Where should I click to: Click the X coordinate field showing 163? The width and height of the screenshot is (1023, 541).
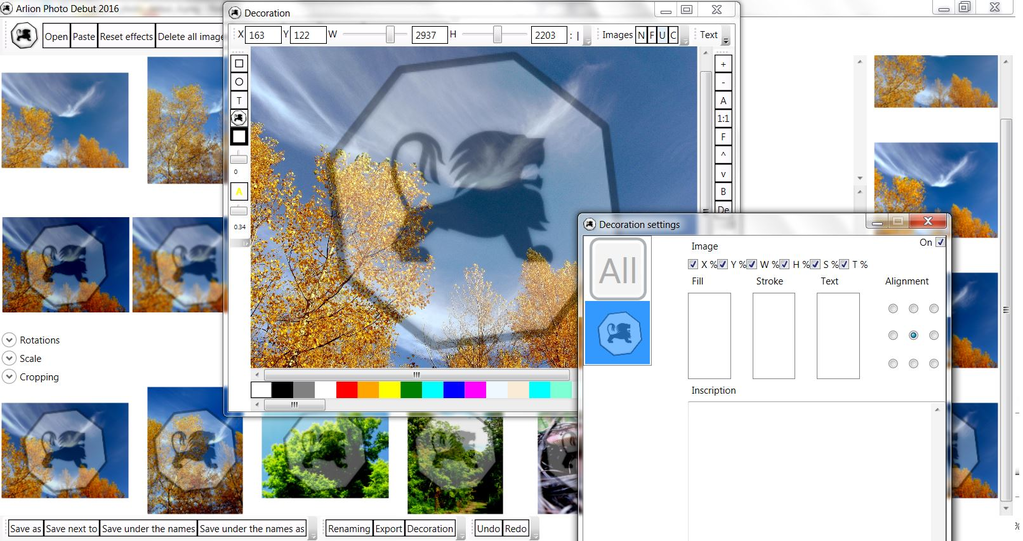click(x=263, y=35)
